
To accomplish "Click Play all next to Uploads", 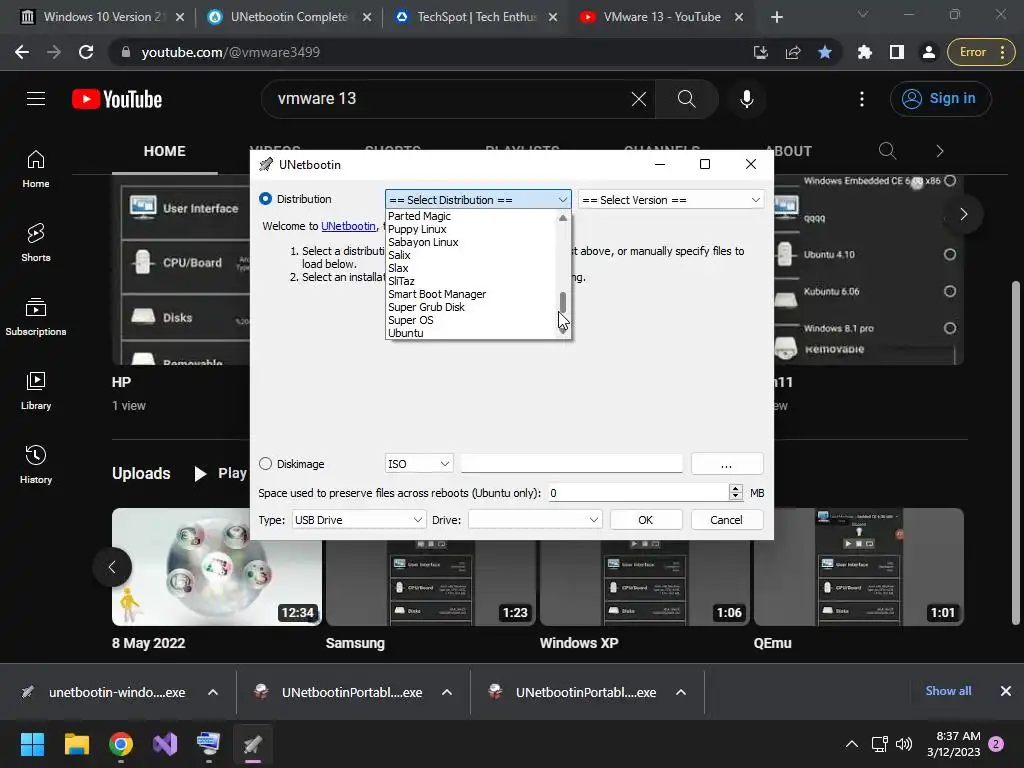I will click(x=221, y=473).
